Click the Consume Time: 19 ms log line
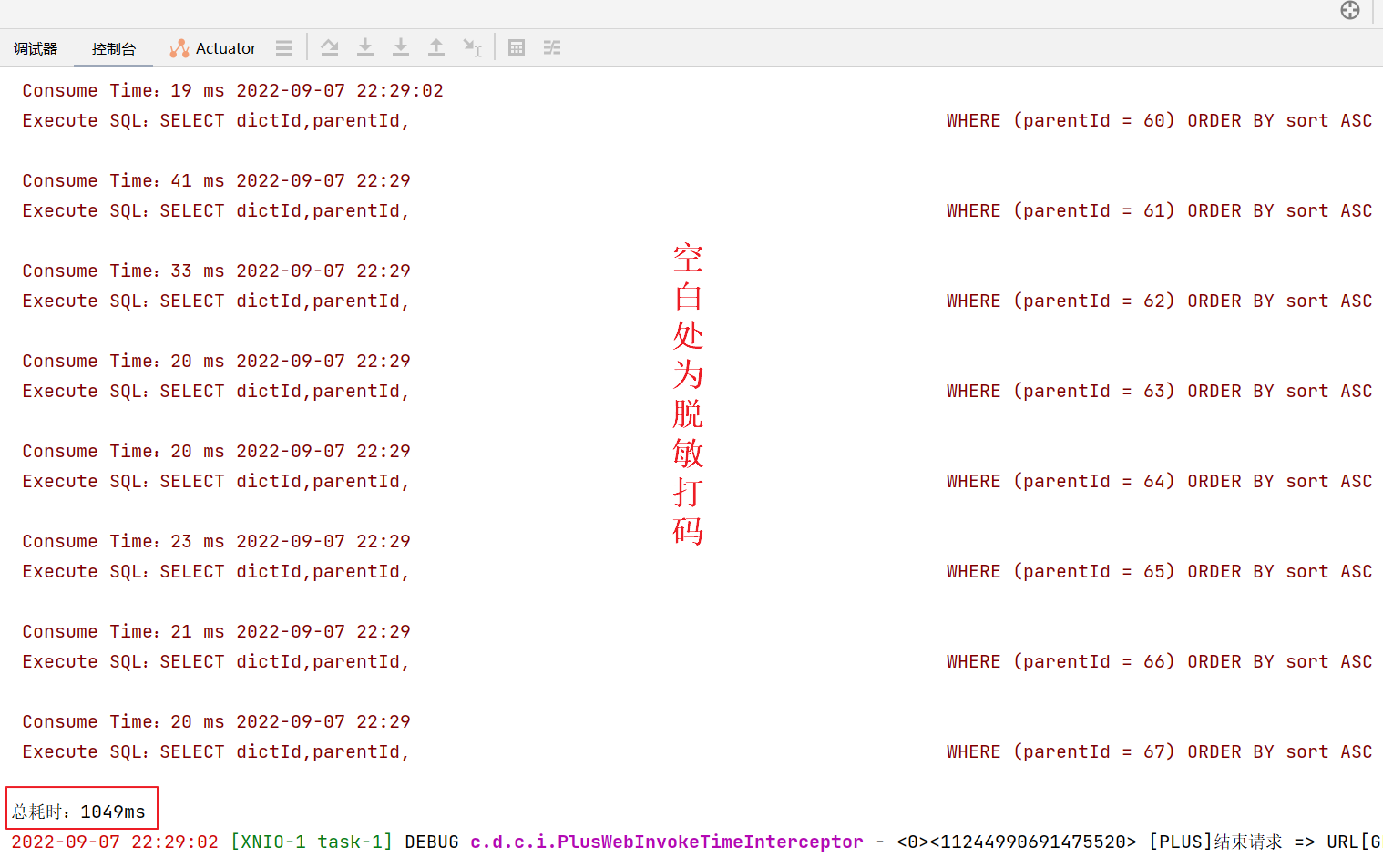The image size is (1383, 868). coord(232,90)
